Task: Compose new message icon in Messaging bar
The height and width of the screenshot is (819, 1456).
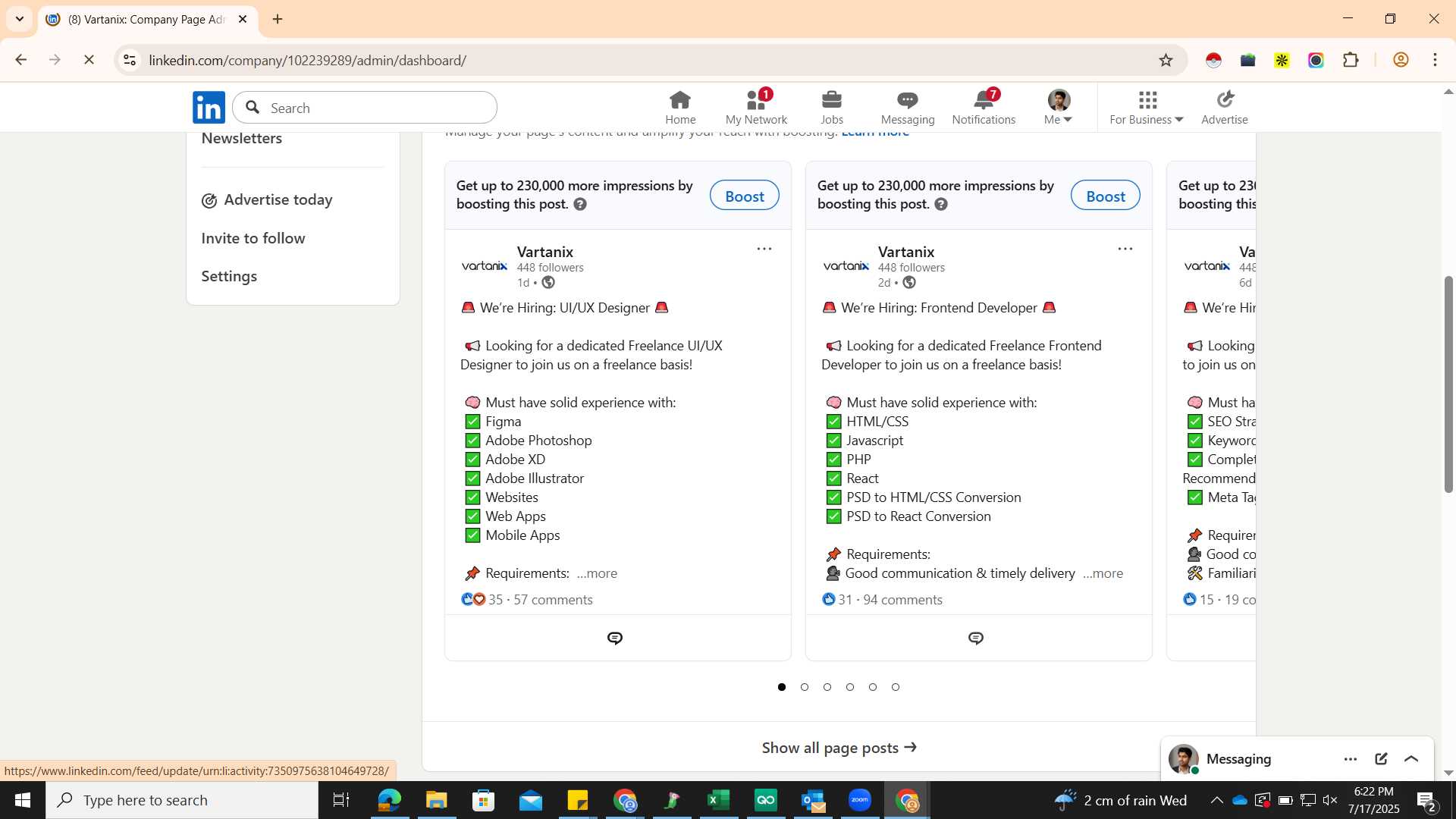Action: 1381,759
